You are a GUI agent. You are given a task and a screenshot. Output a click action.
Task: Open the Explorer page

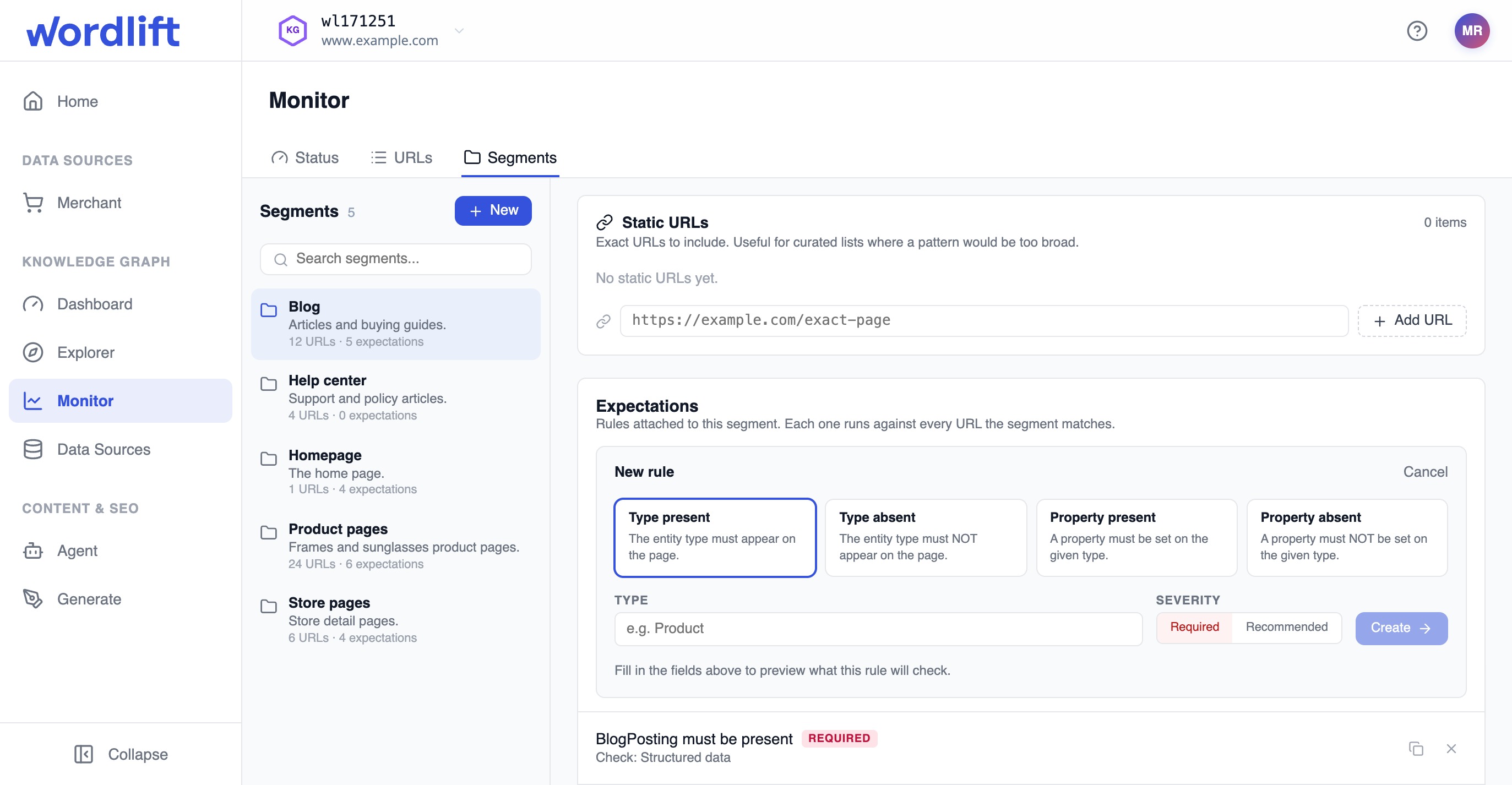pos(121,352)
